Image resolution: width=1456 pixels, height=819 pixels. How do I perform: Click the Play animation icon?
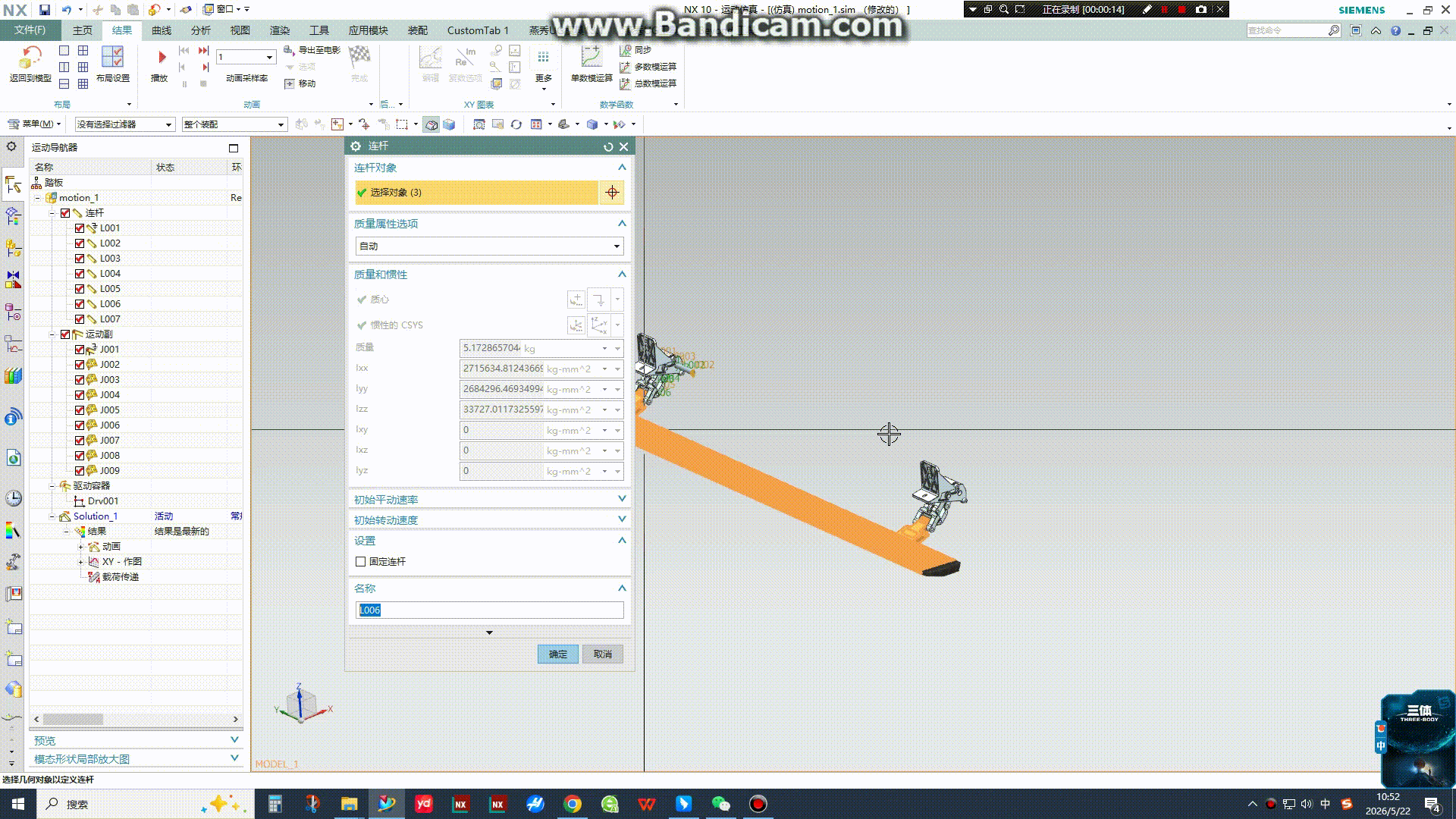click(x=161, y=58)
